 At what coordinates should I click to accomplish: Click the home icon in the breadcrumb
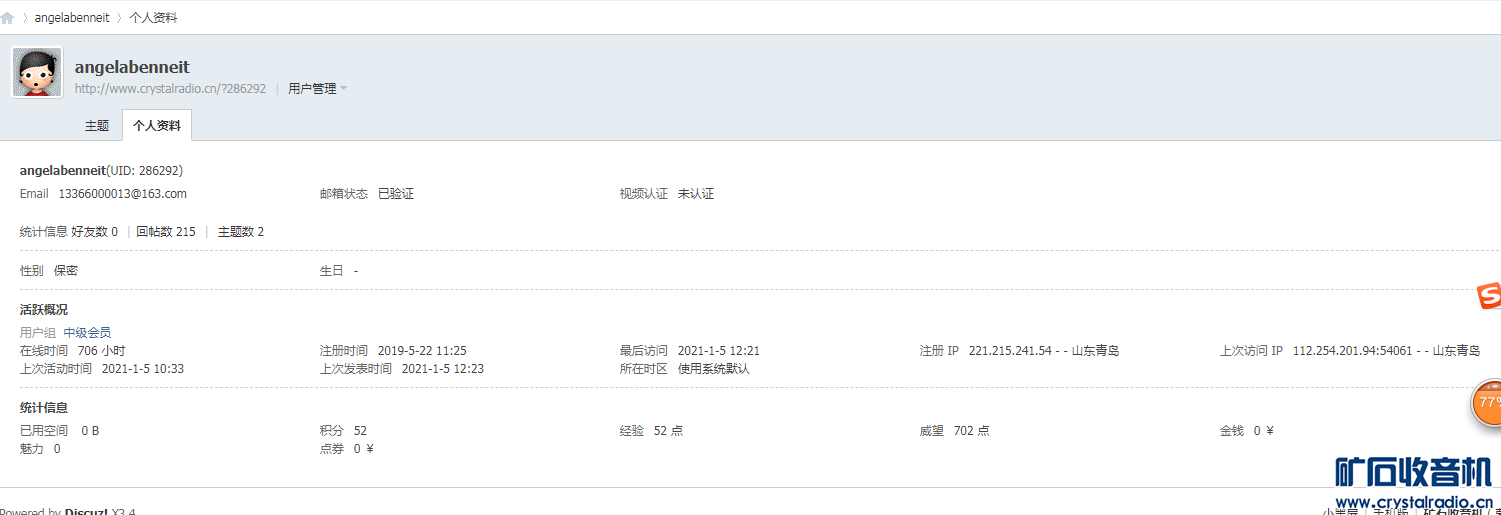click(8, 18)
